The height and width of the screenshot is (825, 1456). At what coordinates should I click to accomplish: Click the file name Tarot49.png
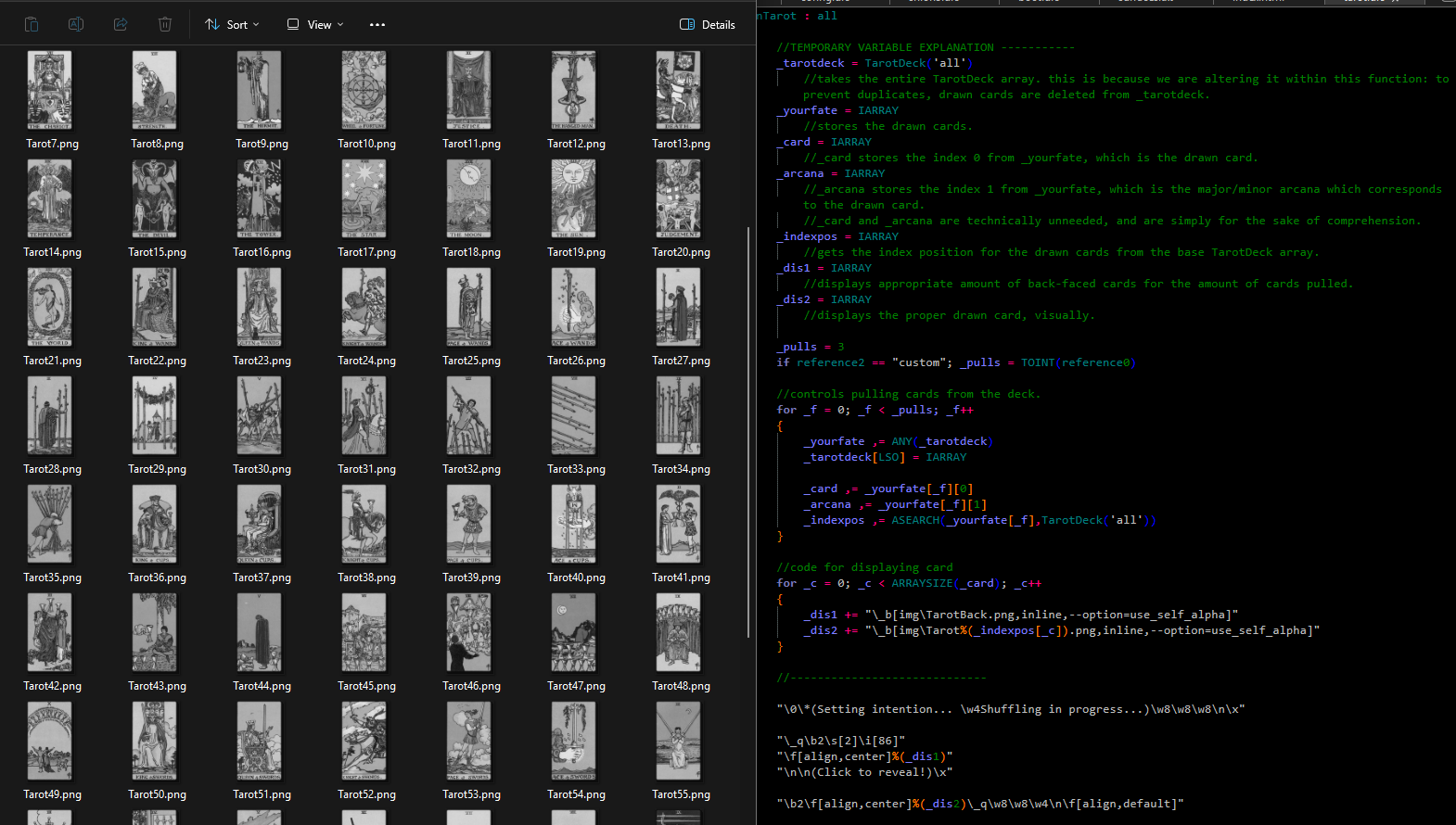click(x=53, y=794)
